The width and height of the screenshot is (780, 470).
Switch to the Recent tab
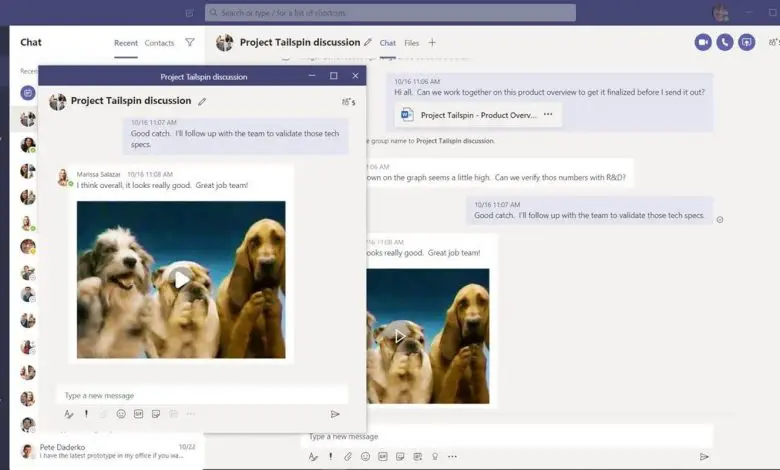126,43
